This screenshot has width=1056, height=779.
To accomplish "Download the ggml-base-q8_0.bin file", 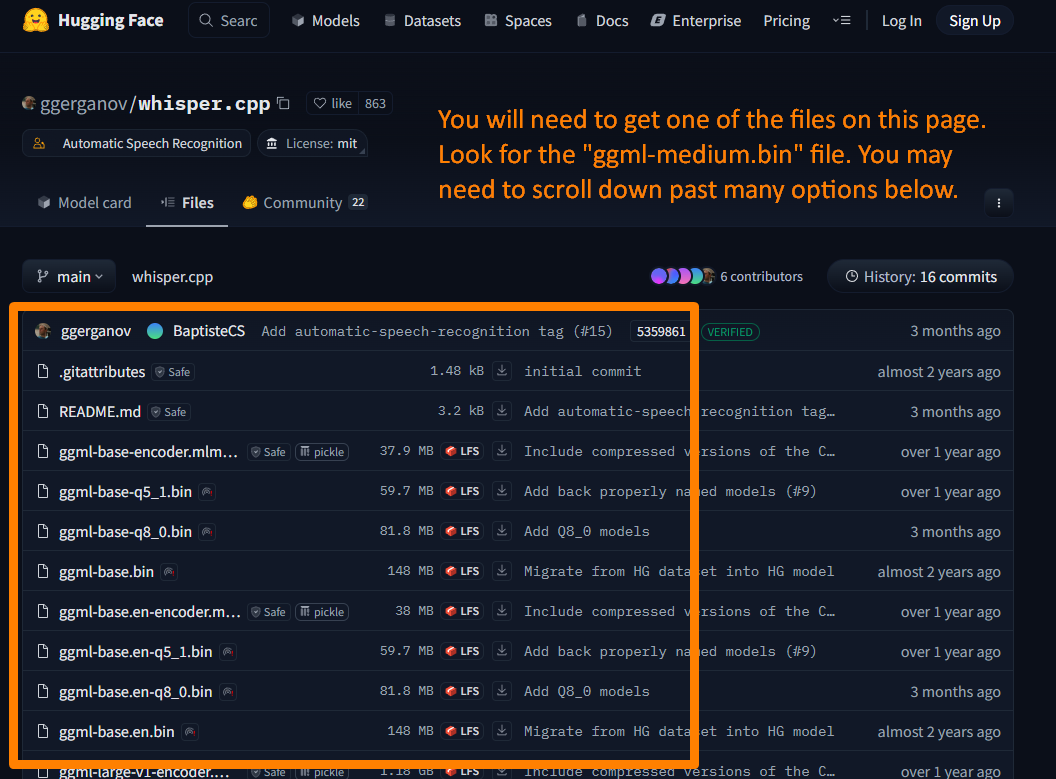I will point(501,531).
